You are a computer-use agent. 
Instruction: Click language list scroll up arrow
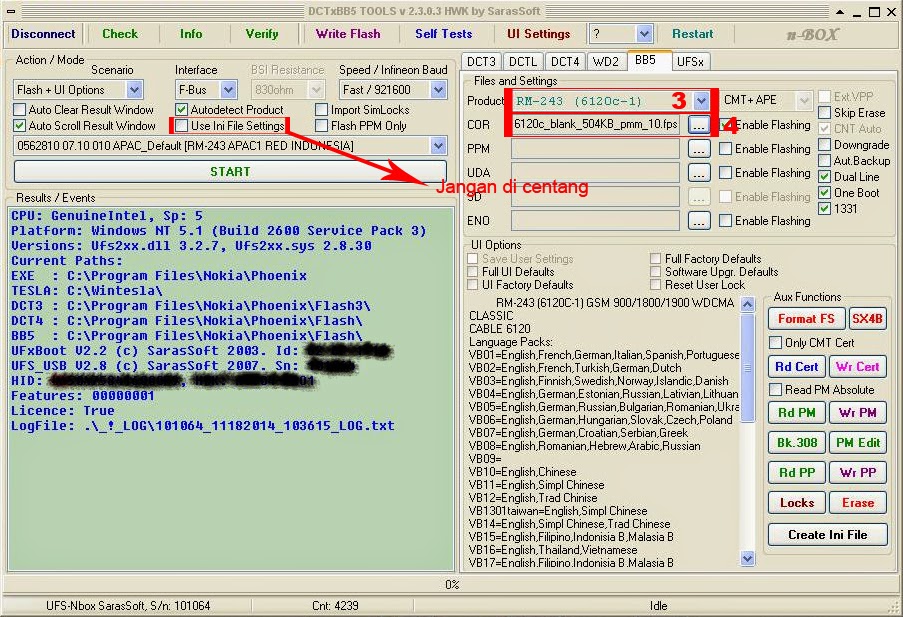pyautogui.click(x=748, y=304)
